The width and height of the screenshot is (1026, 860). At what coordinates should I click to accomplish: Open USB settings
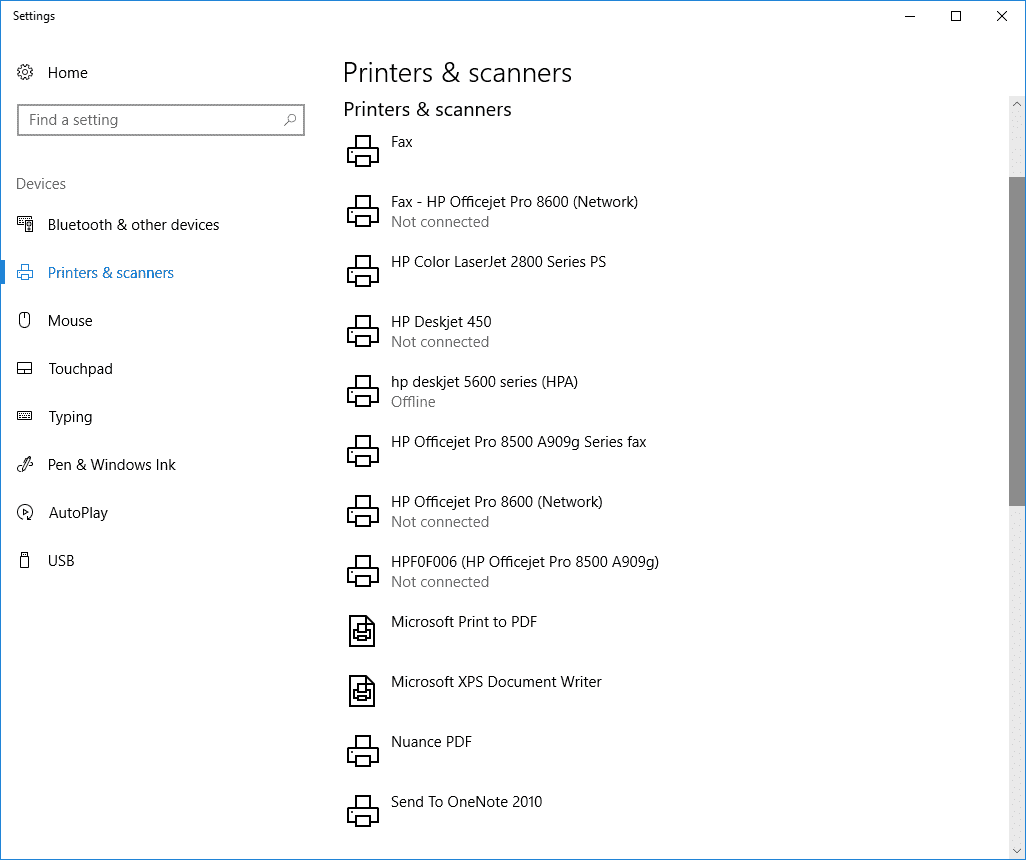coord(61,561)
